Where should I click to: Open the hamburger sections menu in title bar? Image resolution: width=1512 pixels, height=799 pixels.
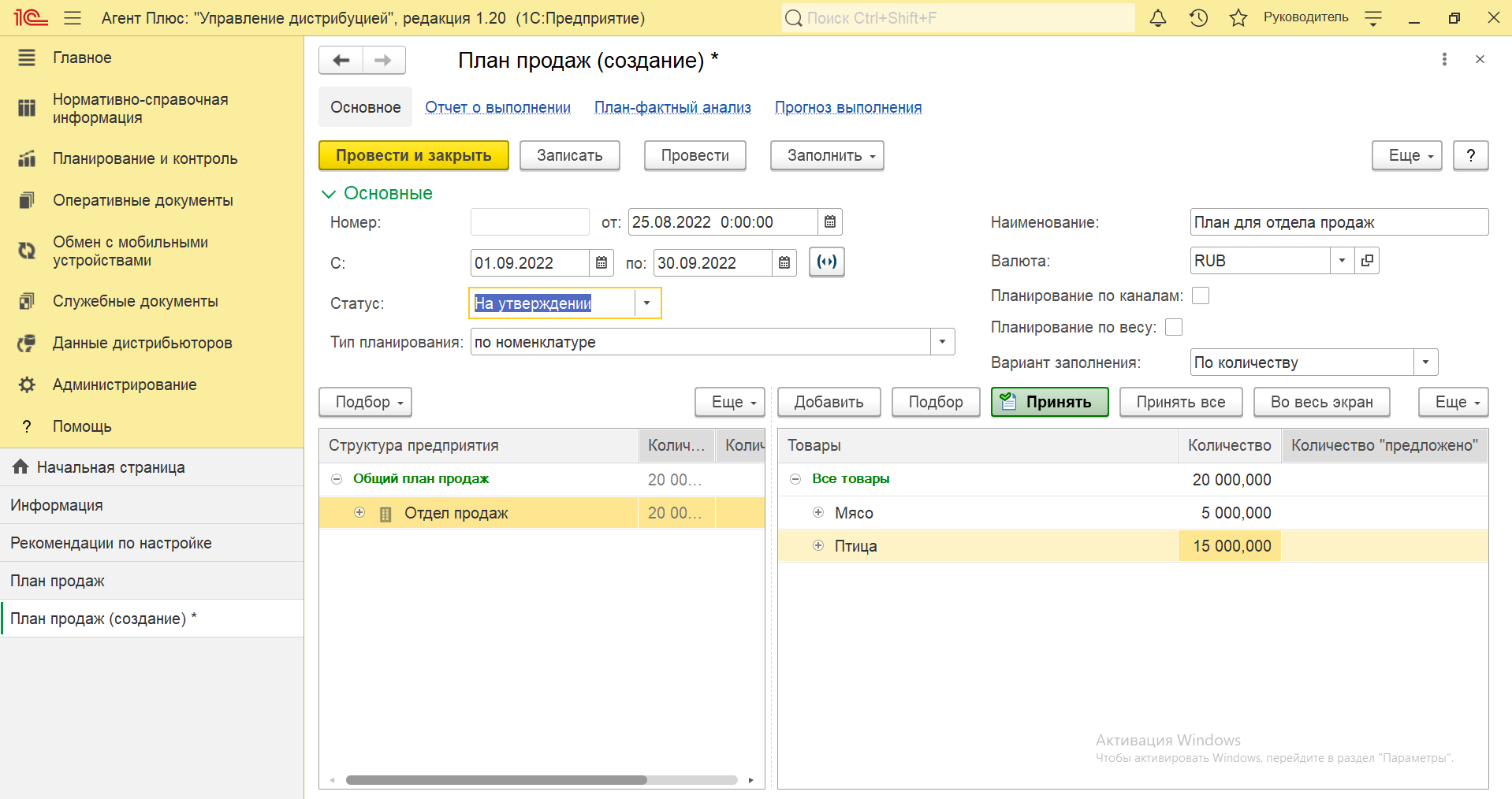73,18
